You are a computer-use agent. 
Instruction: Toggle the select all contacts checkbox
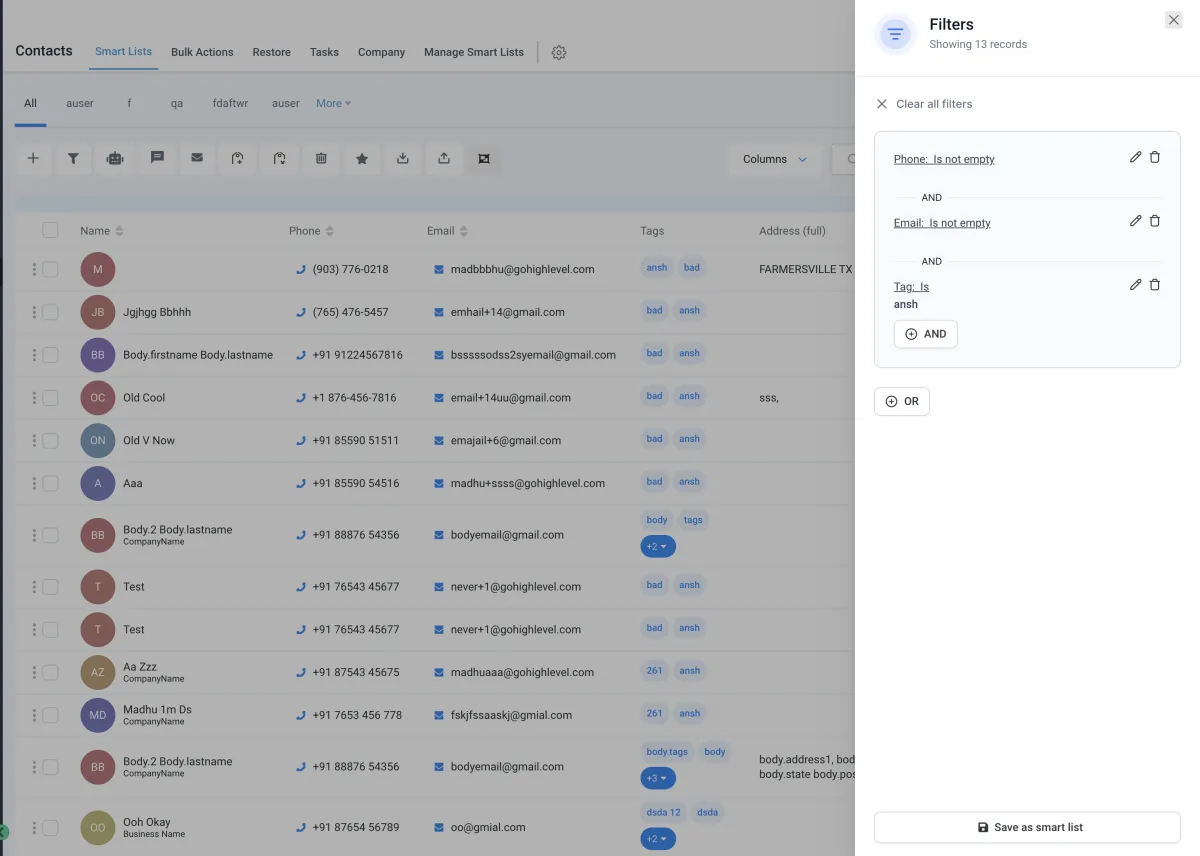point(50,231)
